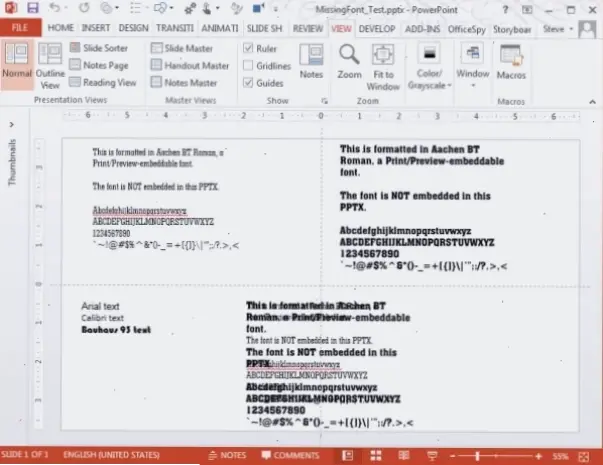This screenshot has height=465, width=603.
Task: Switch to the INSERT tab
Action: click(x=96, y=28)
